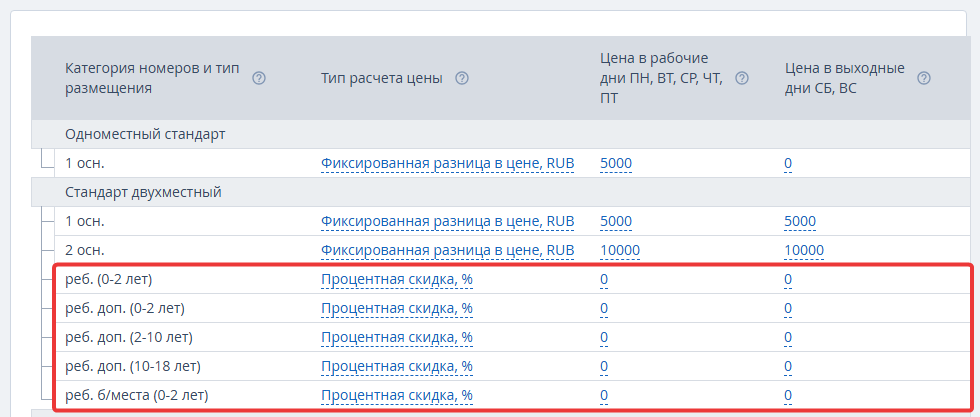Click '1 осн.' under Одноместный стандарт

(x=84, y=164)
